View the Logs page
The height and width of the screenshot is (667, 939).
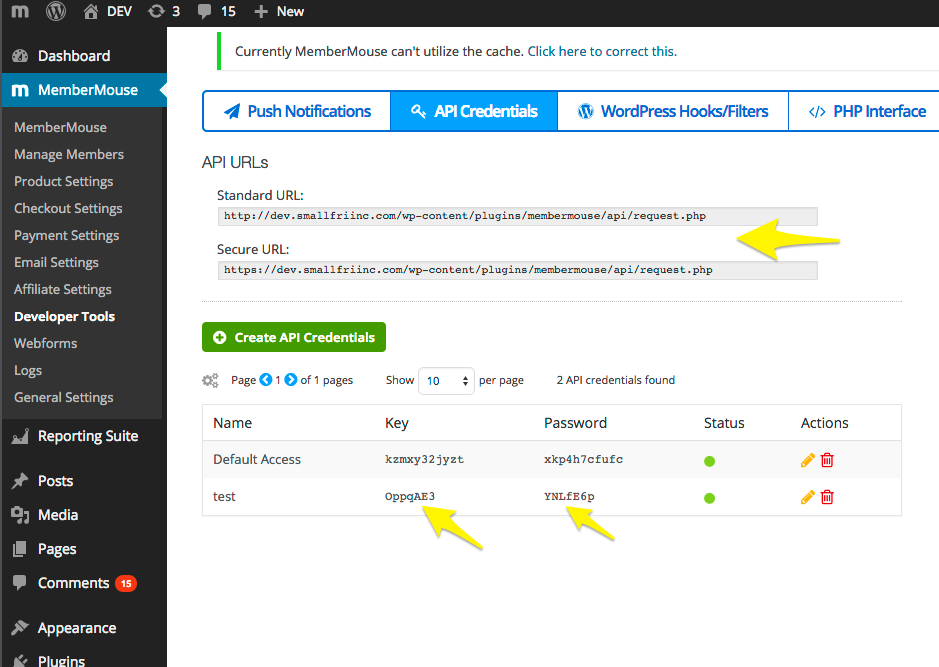[x=28, y=371]
